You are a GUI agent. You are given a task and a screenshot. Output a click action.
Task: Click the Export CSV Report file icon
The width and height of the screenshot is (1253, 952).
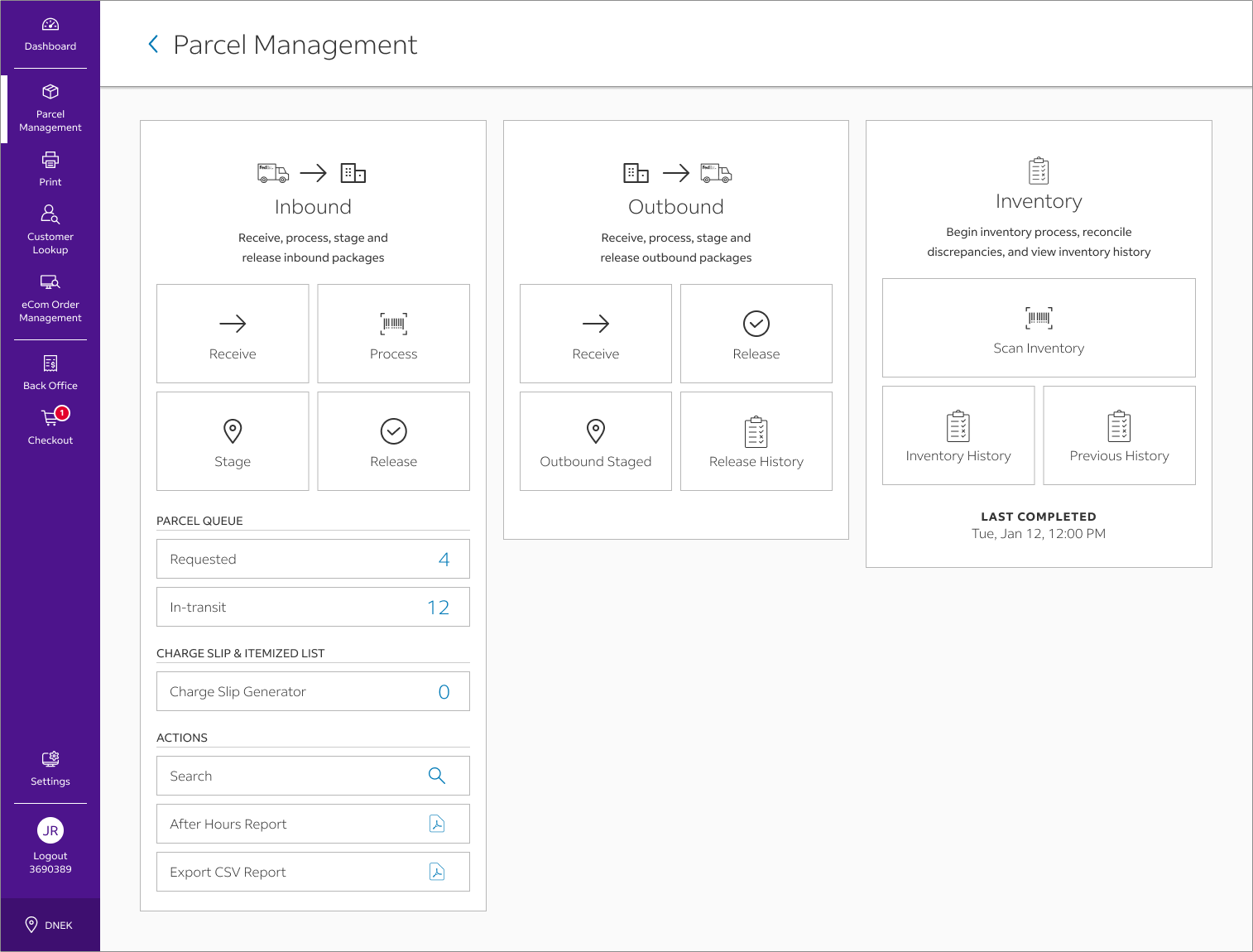[437, 872]
